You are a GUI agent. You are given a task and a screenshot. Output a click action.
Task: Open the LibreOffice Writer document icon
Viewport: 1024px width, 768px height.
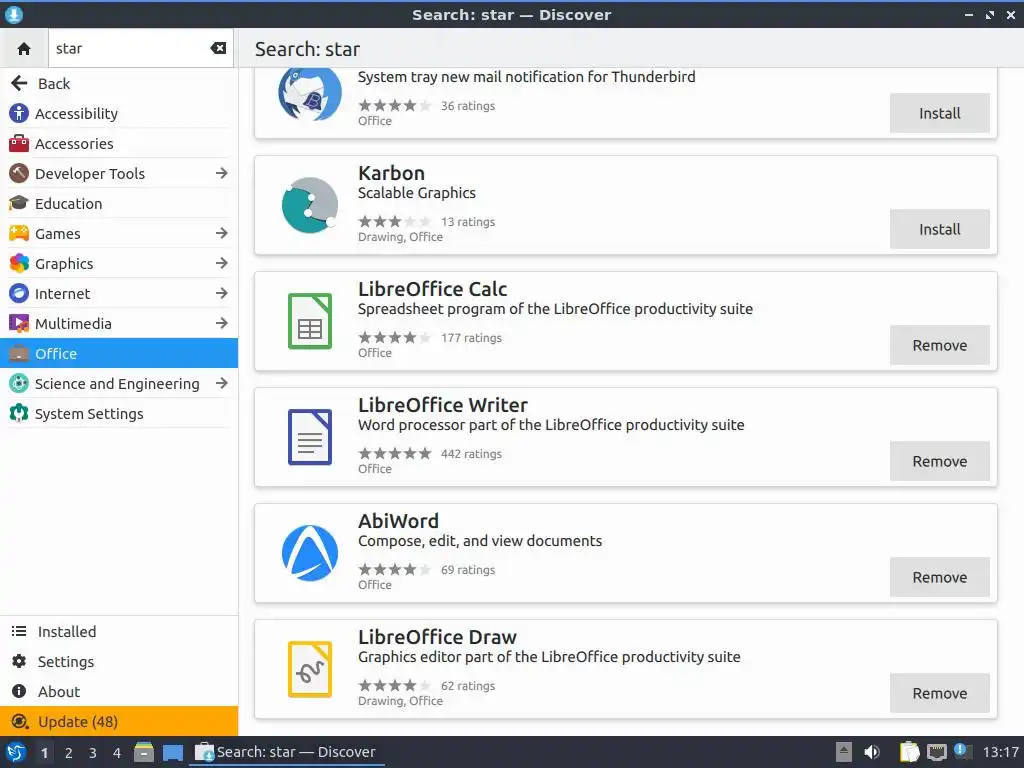[310, 437]
